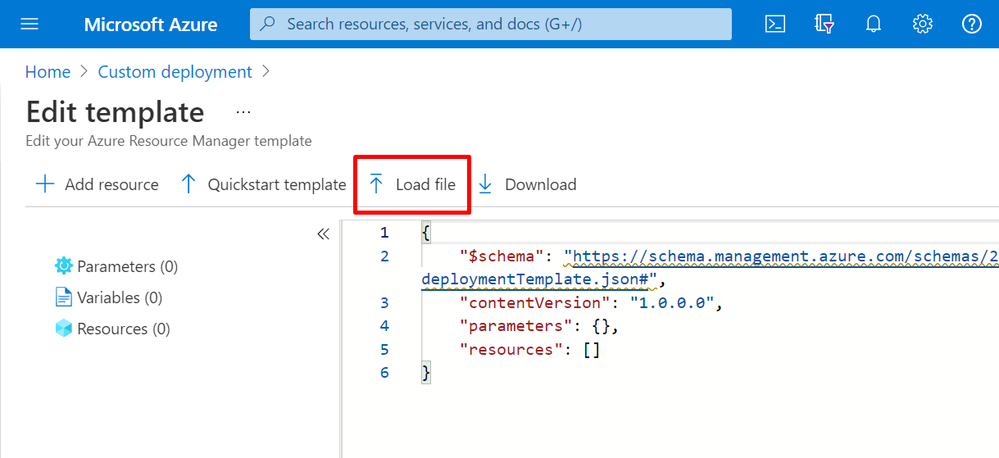Click line number 6 in the gutter
Screen dimensions: 999x458
(x=384, y=373)
